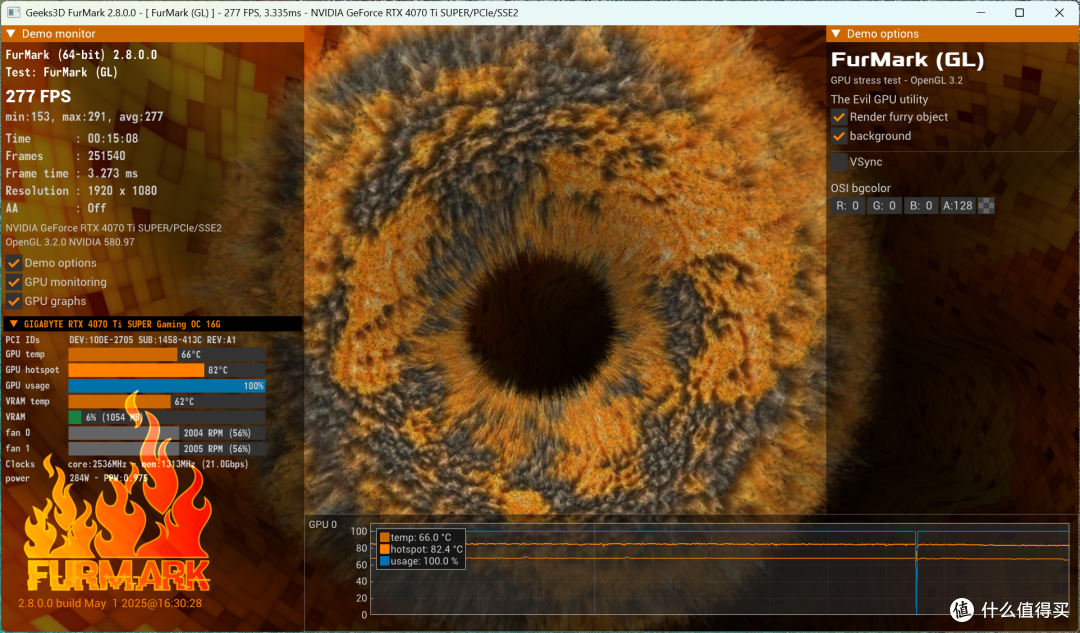Click the Resolution 1920 x 1080 value
This screenshot has height=633, width=1080.
pos(123,191)
